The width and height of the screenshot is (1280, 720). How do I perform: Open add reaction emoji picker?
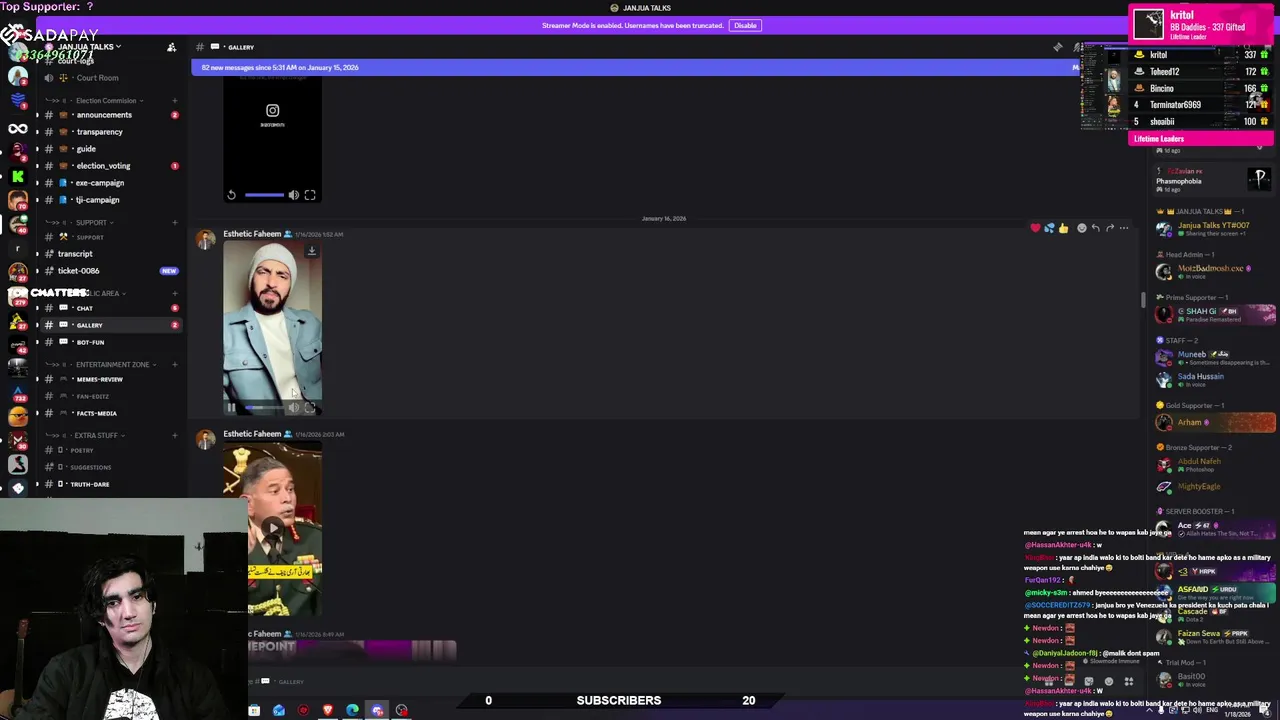click(1081, 228)
